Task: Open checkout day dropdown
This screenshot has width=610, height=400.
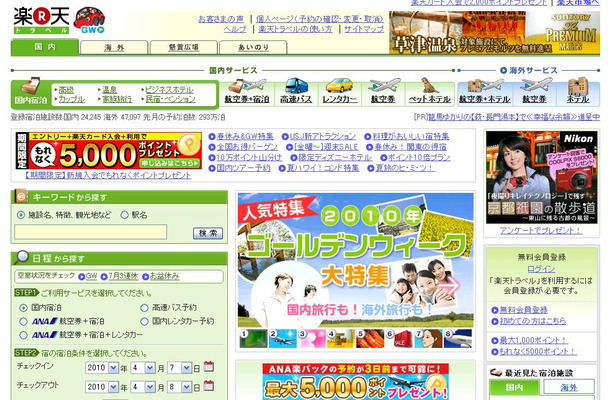Action: (x=179, y=387)
